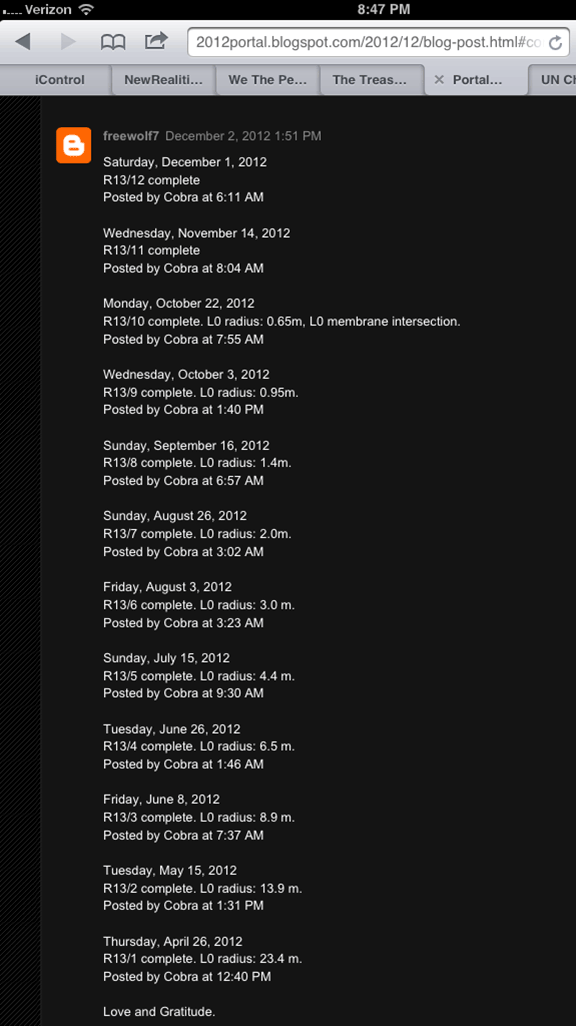Tap the Safari back arrow

point(23,42)
